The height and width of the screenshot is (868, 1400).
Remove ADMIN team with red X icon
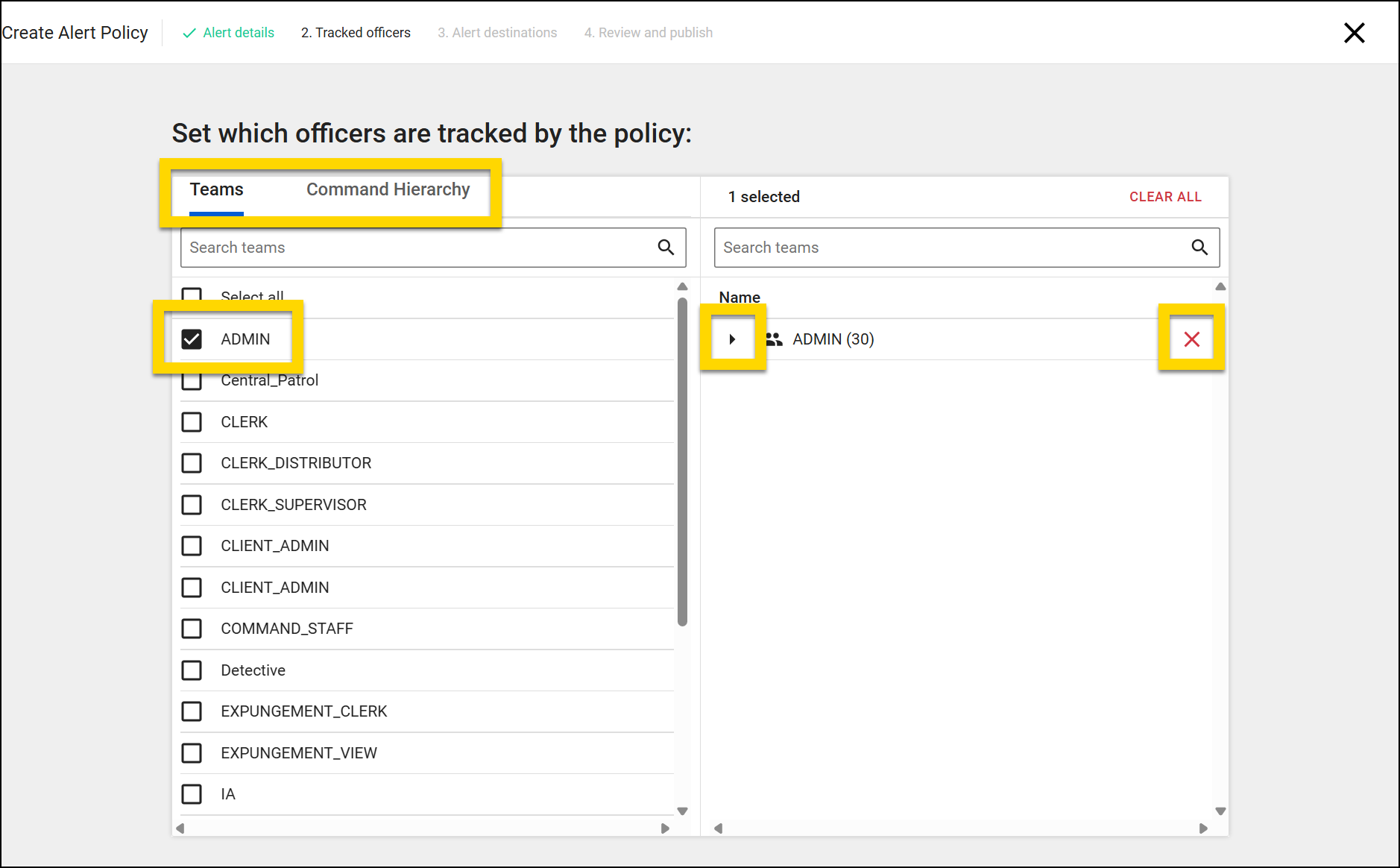1191,339
